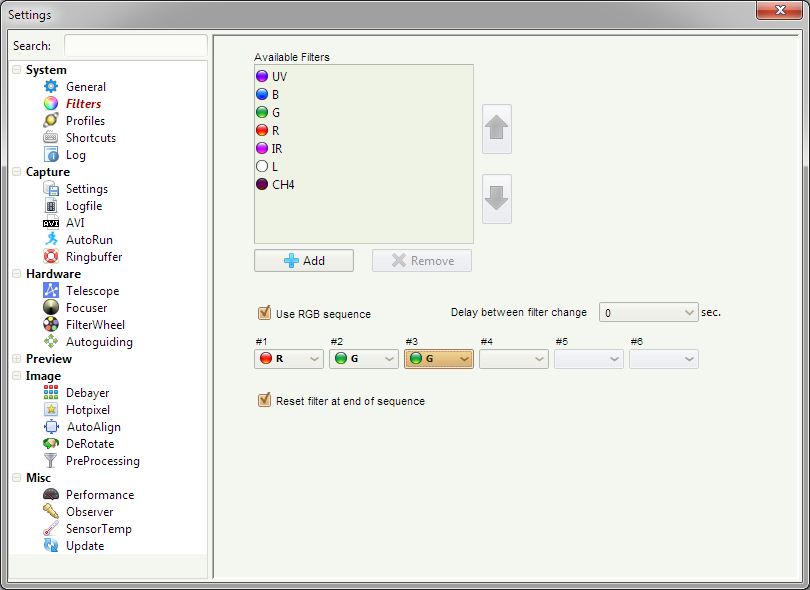Open the Ringbuffer lifebuoy icon
This screenshot has width=810, height=590.
tap(51, 257)
